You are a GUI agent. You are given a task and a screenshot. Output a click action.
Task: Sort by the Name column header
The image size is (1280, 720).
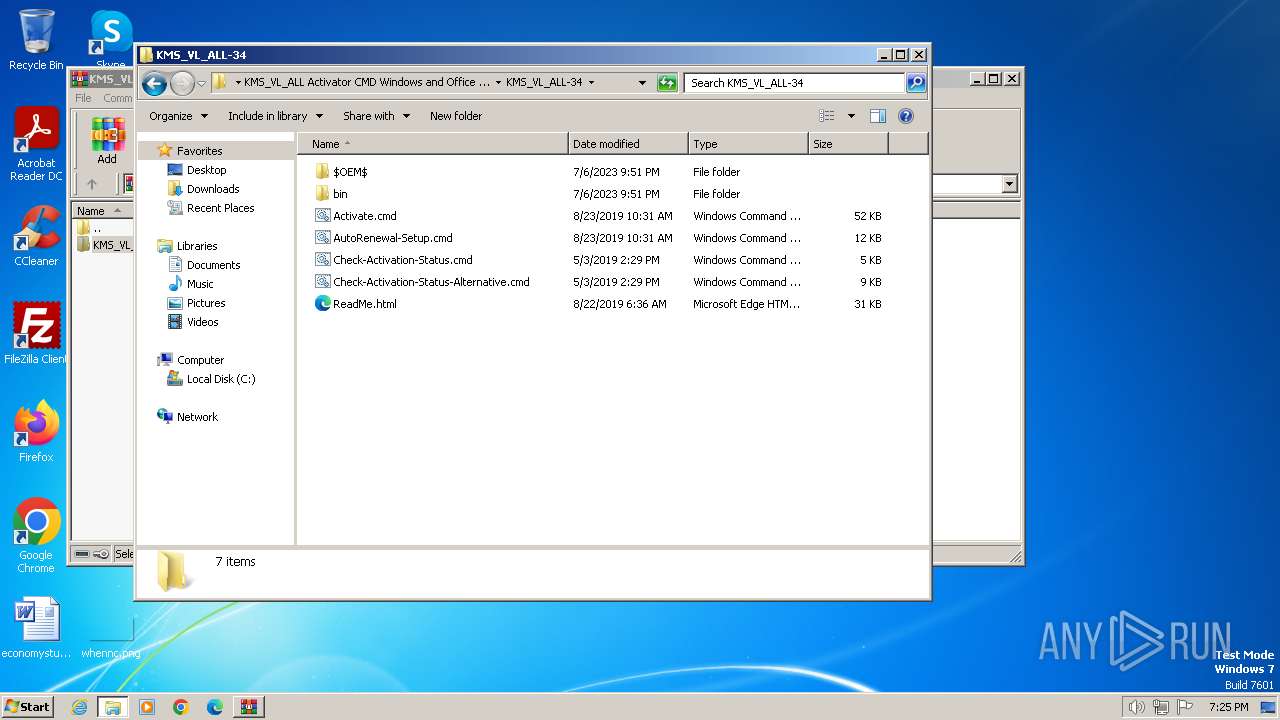pyautogui.click(x=432, y=144)
